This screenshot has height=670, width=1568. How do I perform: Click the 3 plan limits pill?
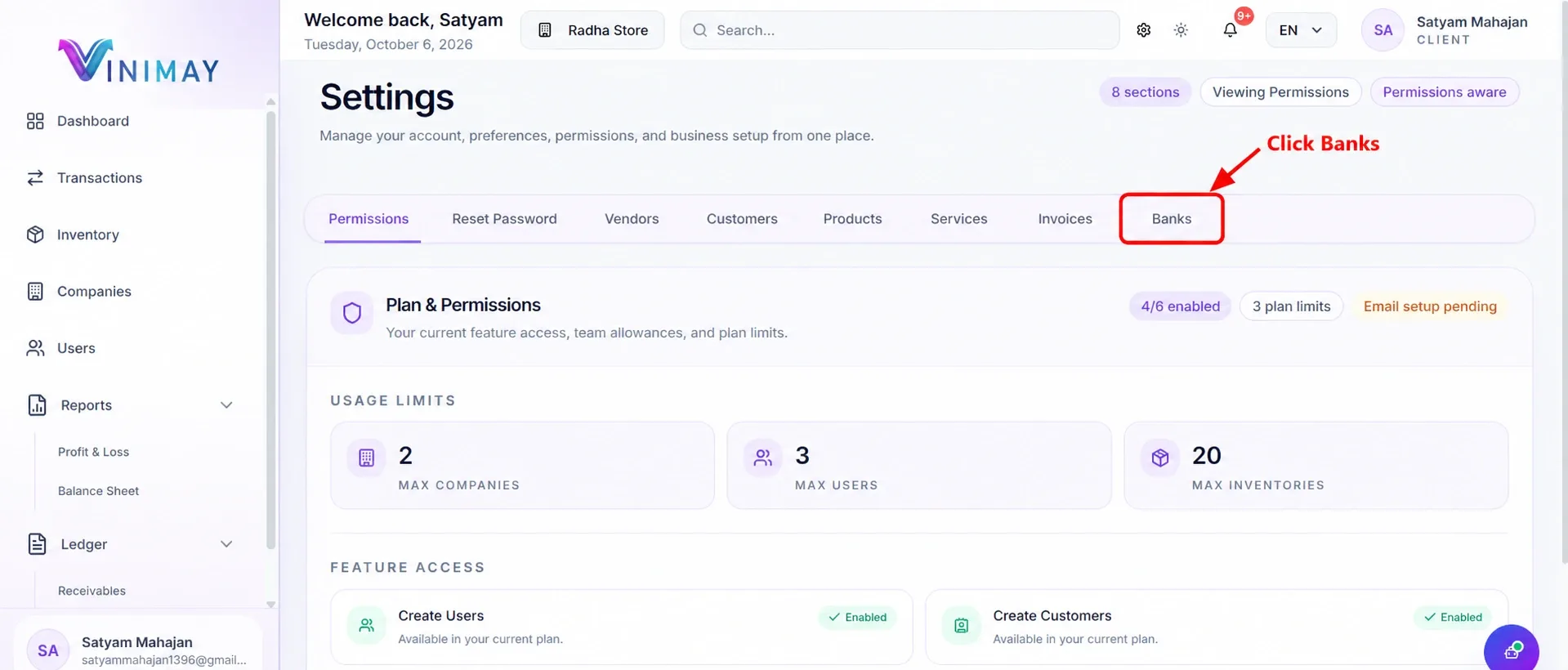pos(1291,306)
